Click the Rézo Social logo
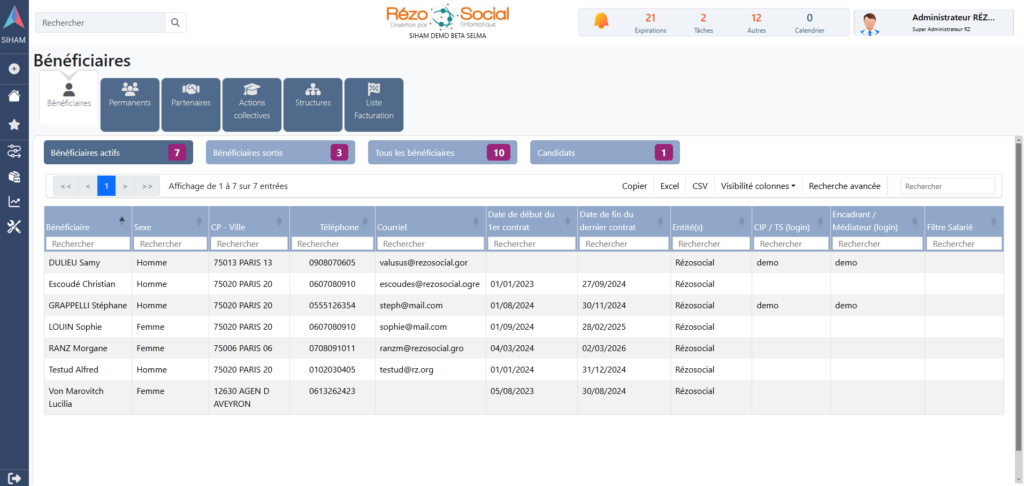 (447, 16)
